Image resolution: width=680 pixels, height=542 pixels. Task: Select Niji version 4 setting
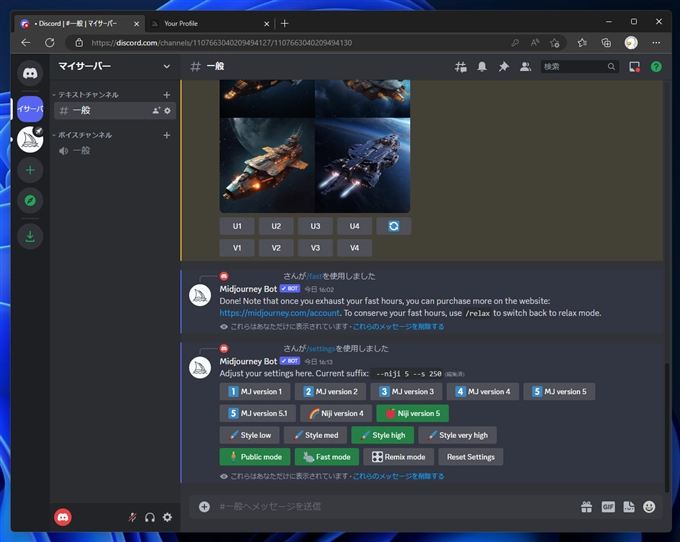(336, 413)
